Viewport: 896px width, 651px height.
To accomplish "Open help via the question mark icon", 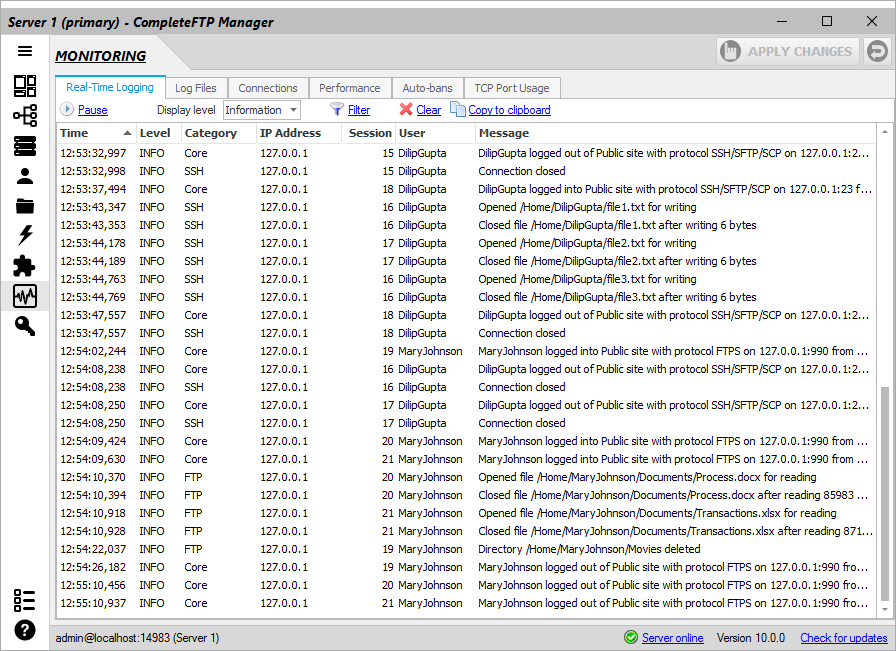I will 25,630.
